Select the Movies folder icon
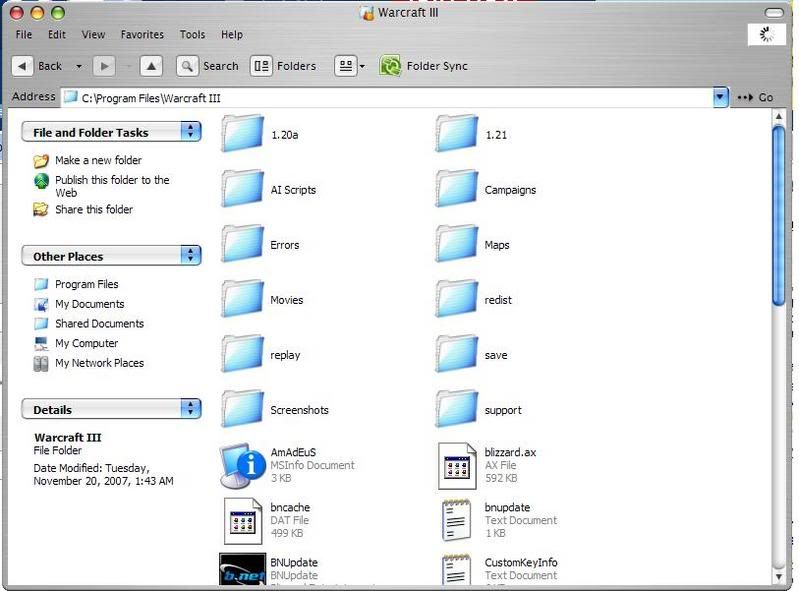Image resolution: width=799 pixels, height=591 pixels. 243,299
